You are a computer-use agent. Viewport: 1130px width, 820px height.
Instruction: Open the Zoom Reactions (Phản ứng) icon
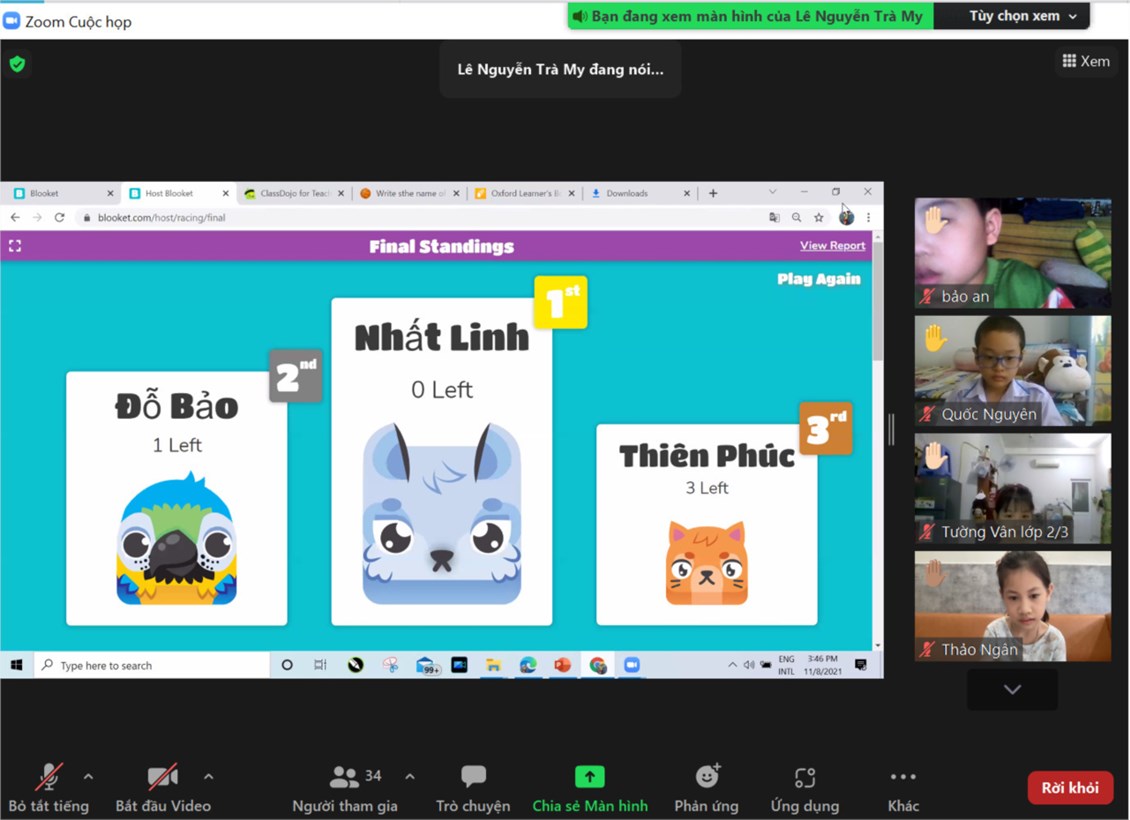[x=707, y=777]
